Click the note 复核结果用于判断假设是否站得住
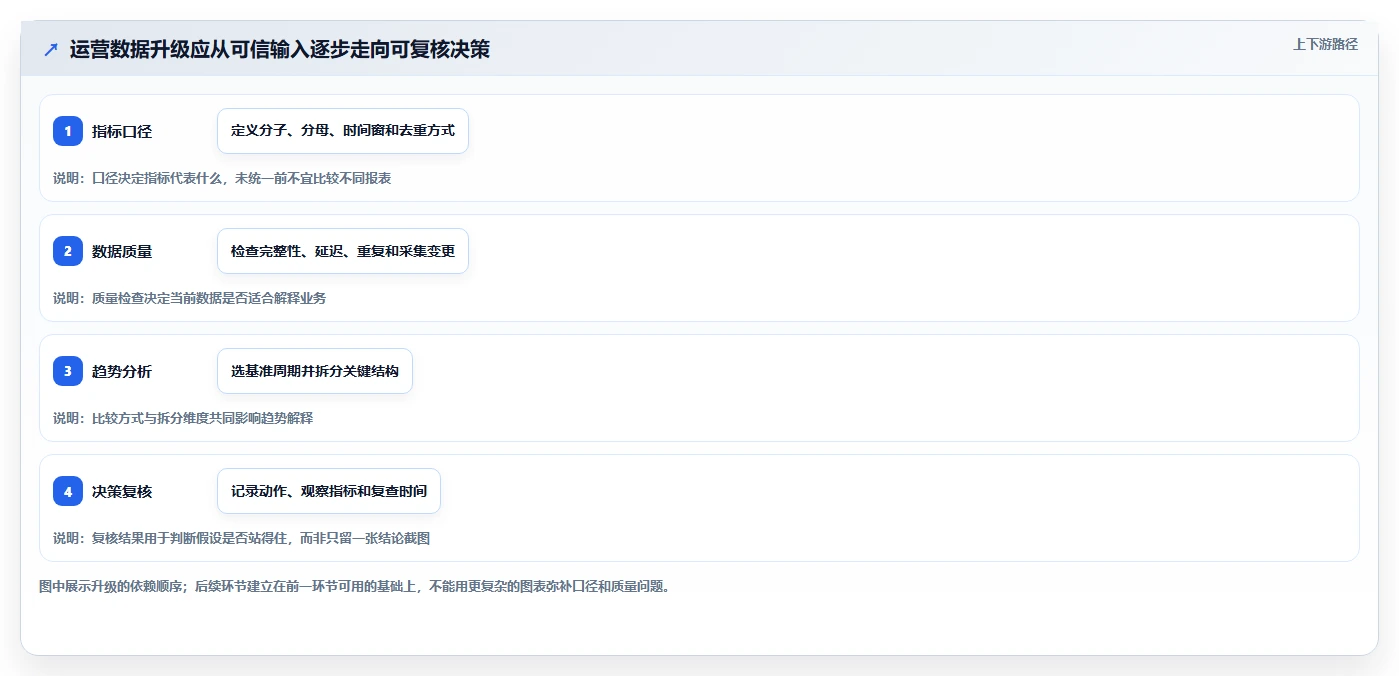Image resolution: width=1399 pixels, height=676 pixels. click(242, 538)
